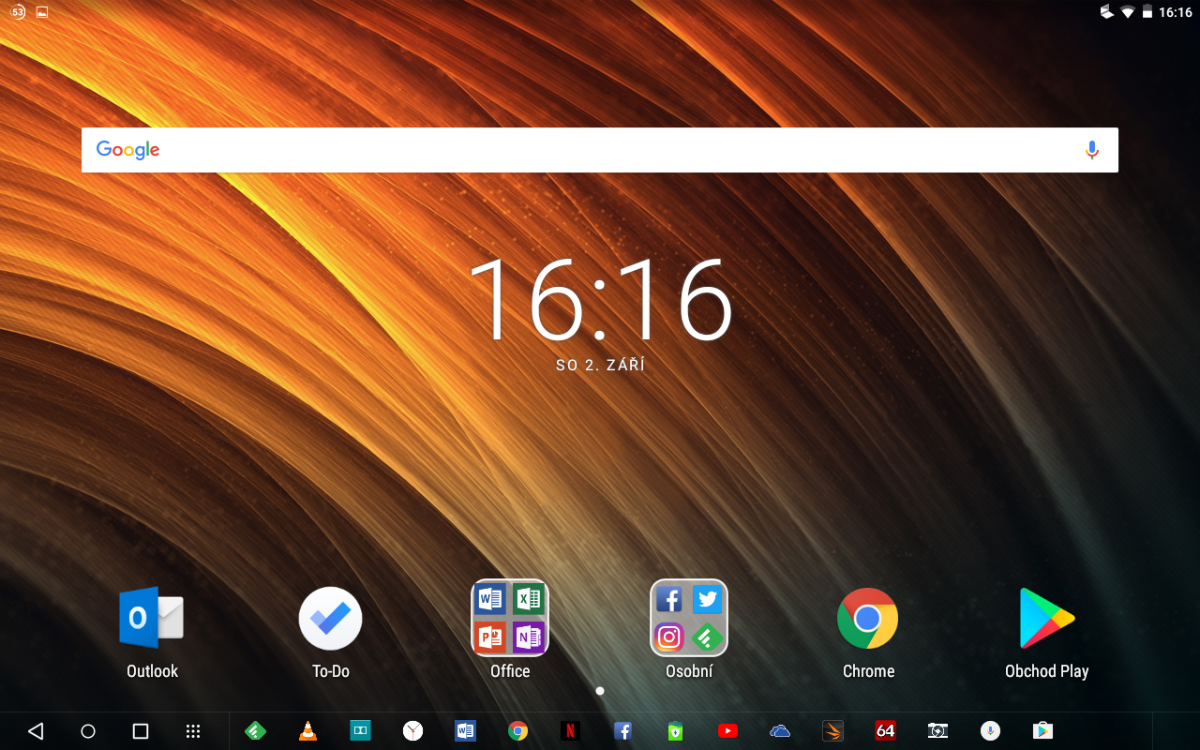Show recent apps with square button
The width and height of the screenshot is (1200, 750).
141,731
